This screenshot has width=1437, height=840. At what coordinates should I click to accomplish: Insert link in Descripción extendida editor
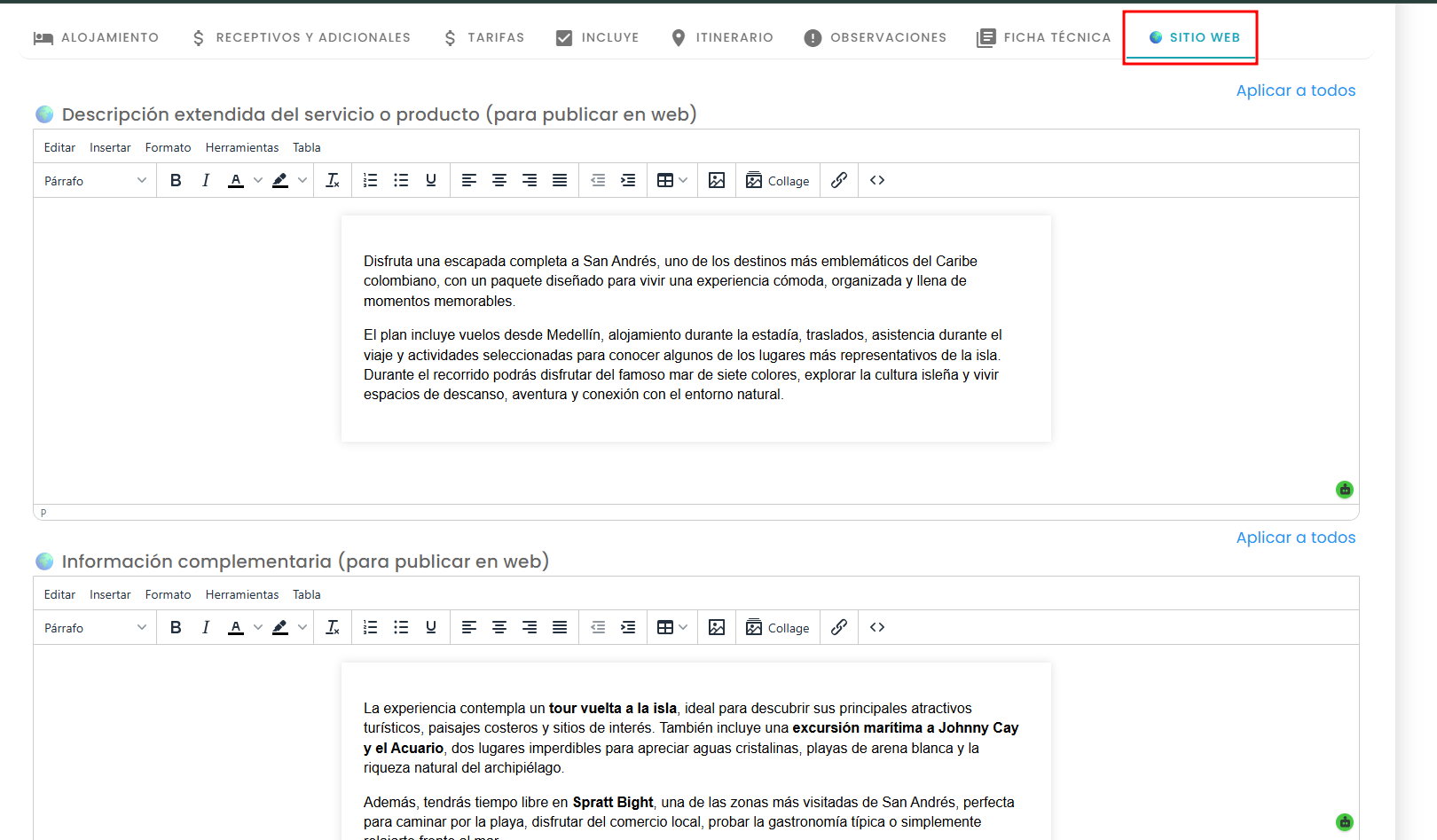[839, 180]
